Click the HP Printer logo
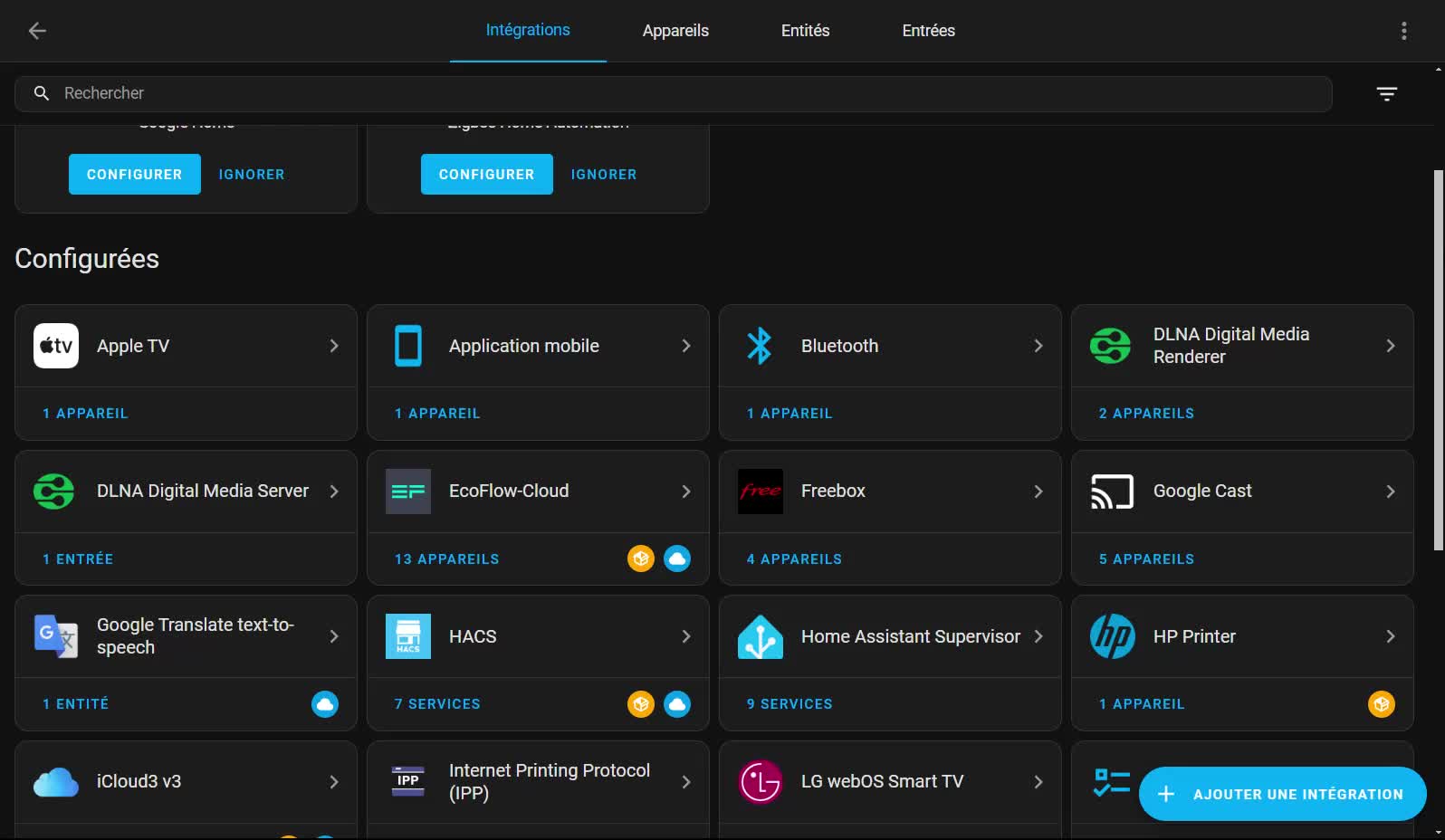Screen dimensions: 1445x840 click(1112, 636)
